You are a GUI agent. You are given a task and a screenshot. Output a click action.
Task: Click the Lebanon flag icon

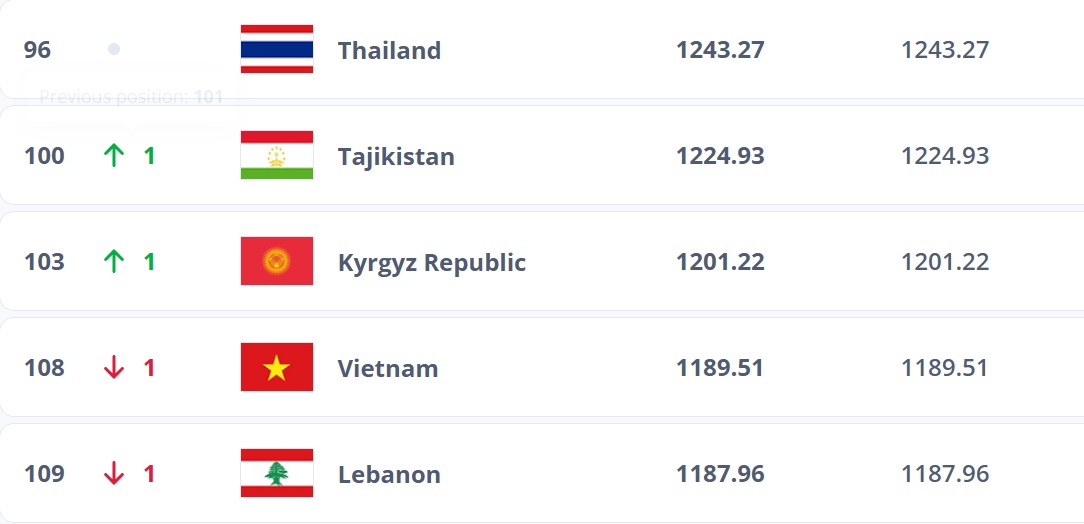[x=277, y=474]
